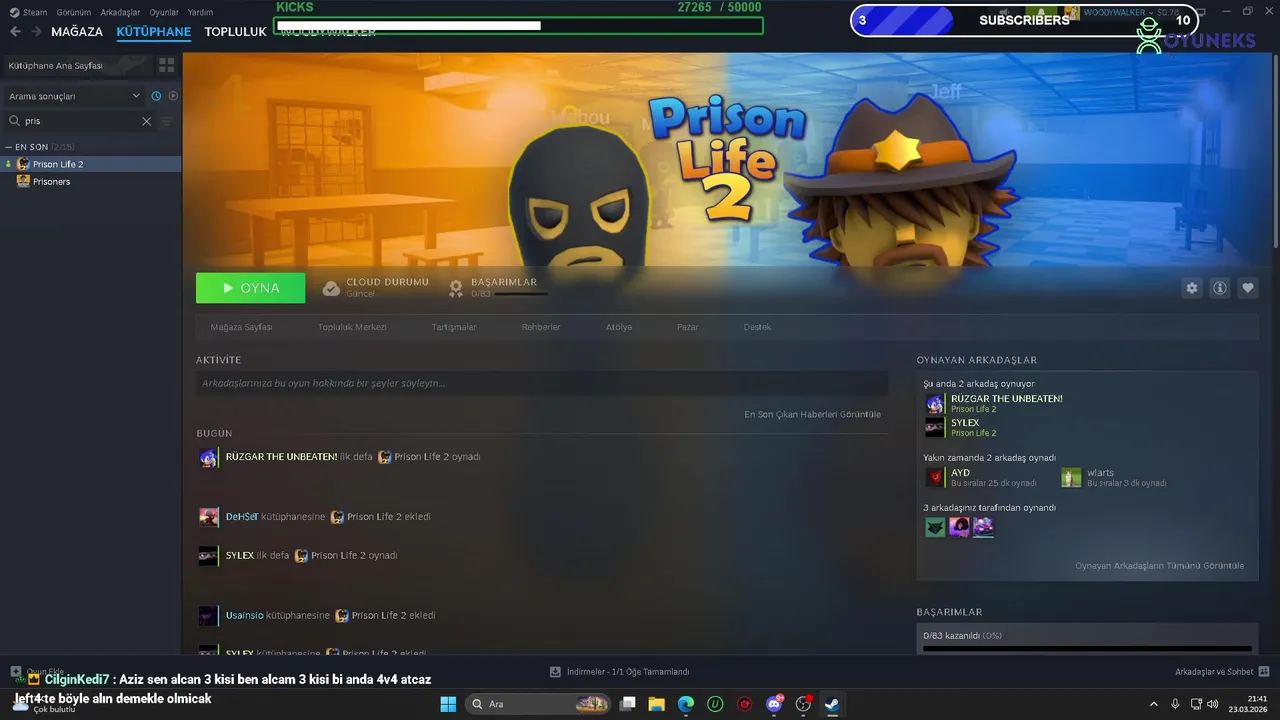The height and width of the screenshot is (720, 1280).
Task: Open Friends and Chat icon
Action: tap(1264, 672)
